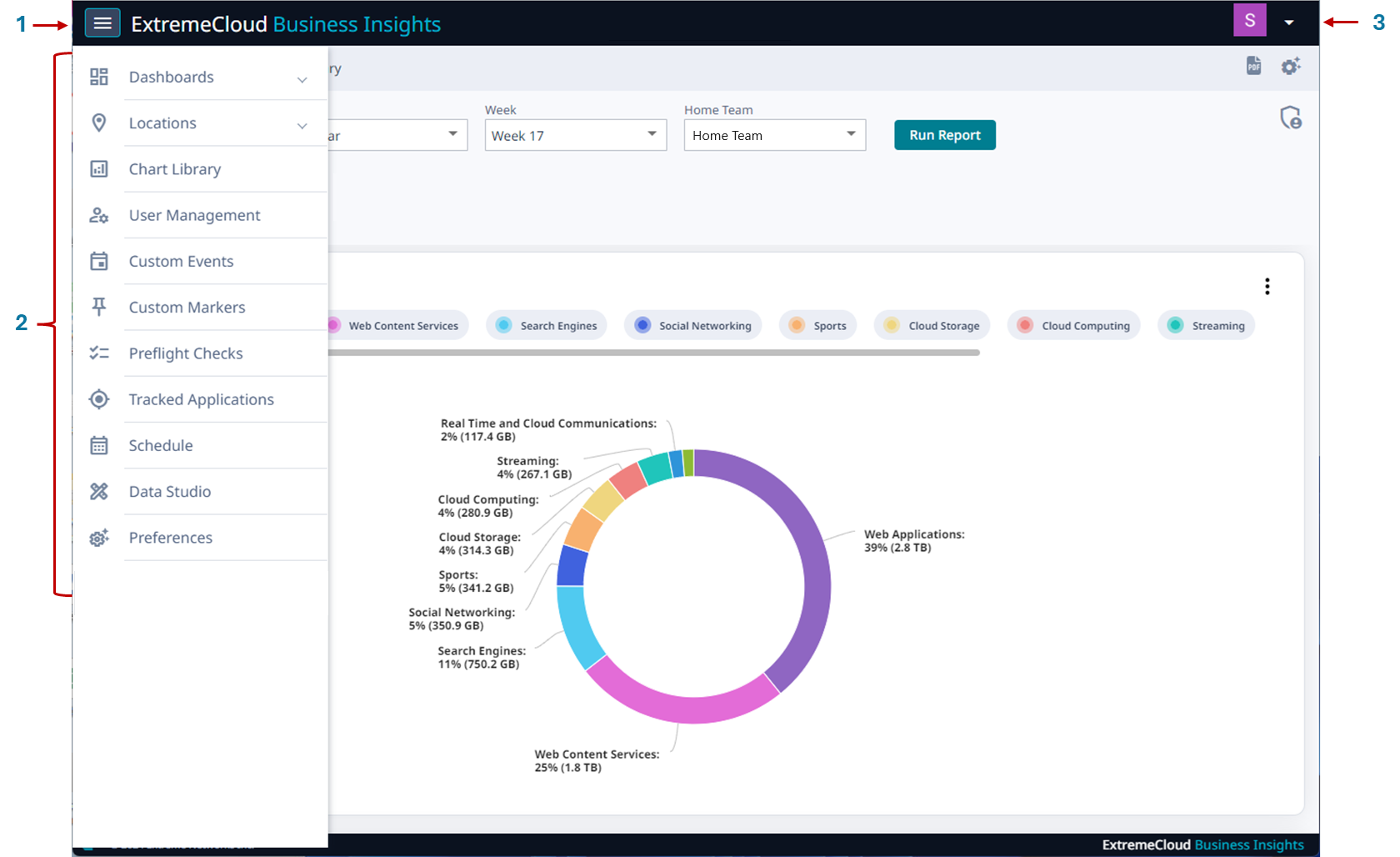The width and height of the screenshot is (1400, 857).
Task: Toggle the hamburger navigation menu
Action: coord(102,23)
